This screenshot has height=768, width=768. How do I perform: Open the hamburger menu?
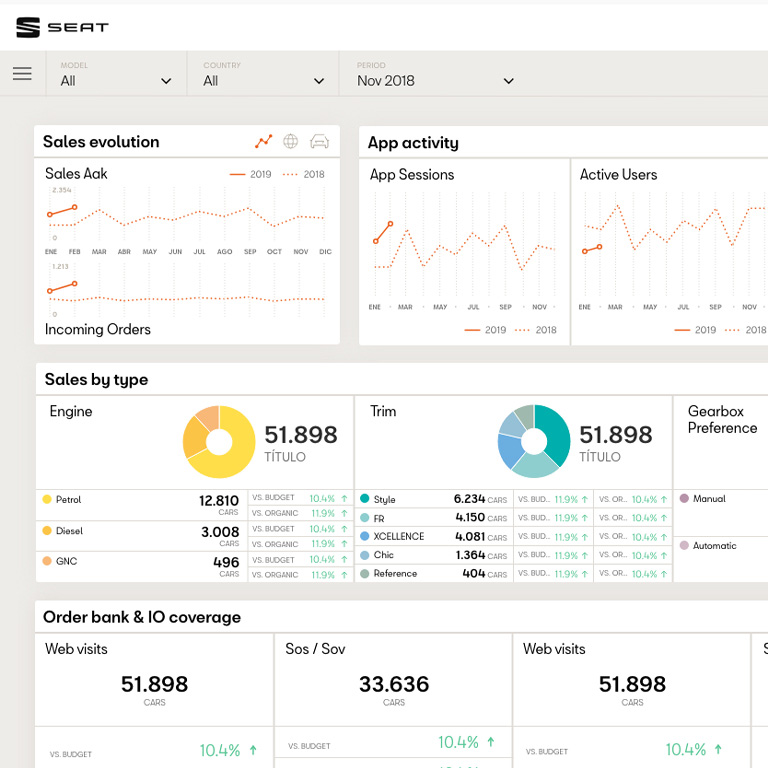click(x=22, y=74)
